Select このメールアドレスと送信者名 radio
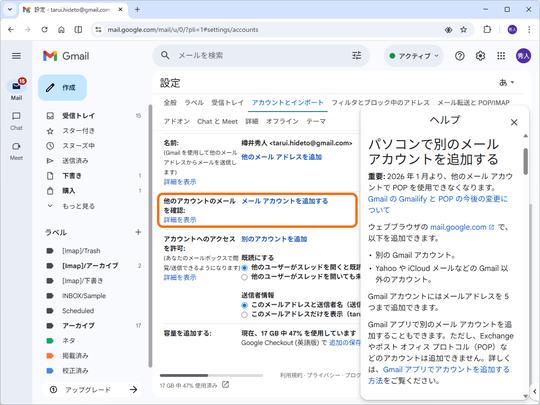This screenshot has height=405, width=540. tap(244, 305)
